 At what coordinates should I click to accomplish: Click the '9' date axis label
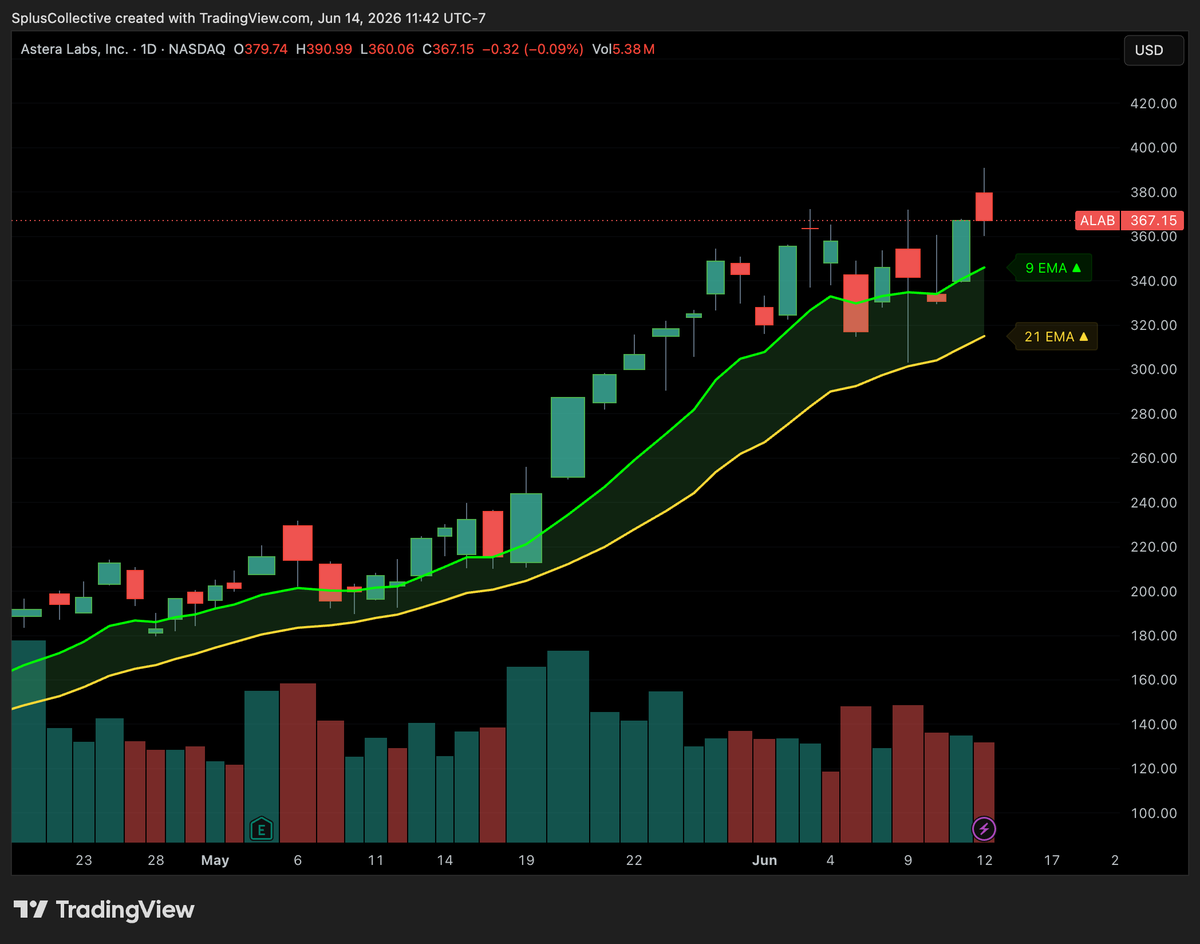pos(908,860)
